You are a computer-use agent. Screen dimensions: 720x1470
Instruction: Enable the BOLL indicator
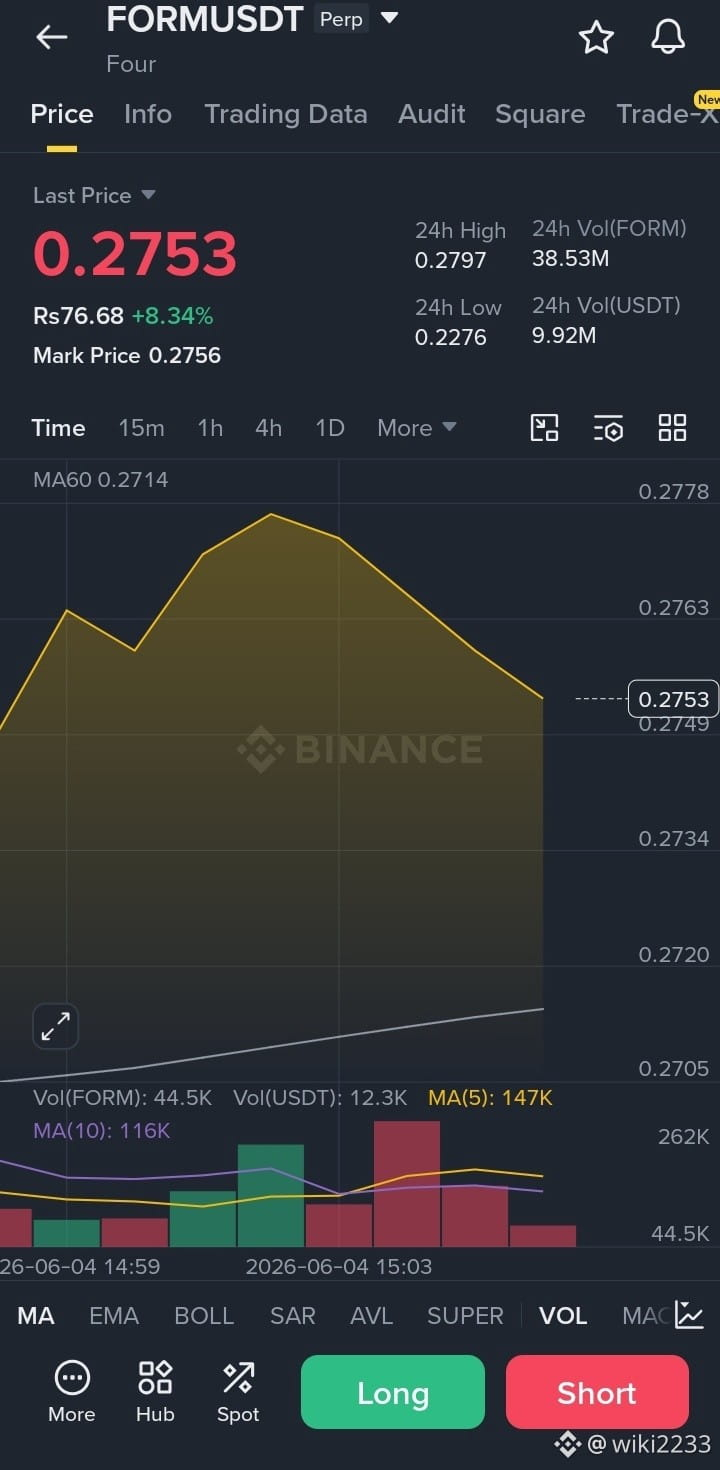click(204, 1315)
